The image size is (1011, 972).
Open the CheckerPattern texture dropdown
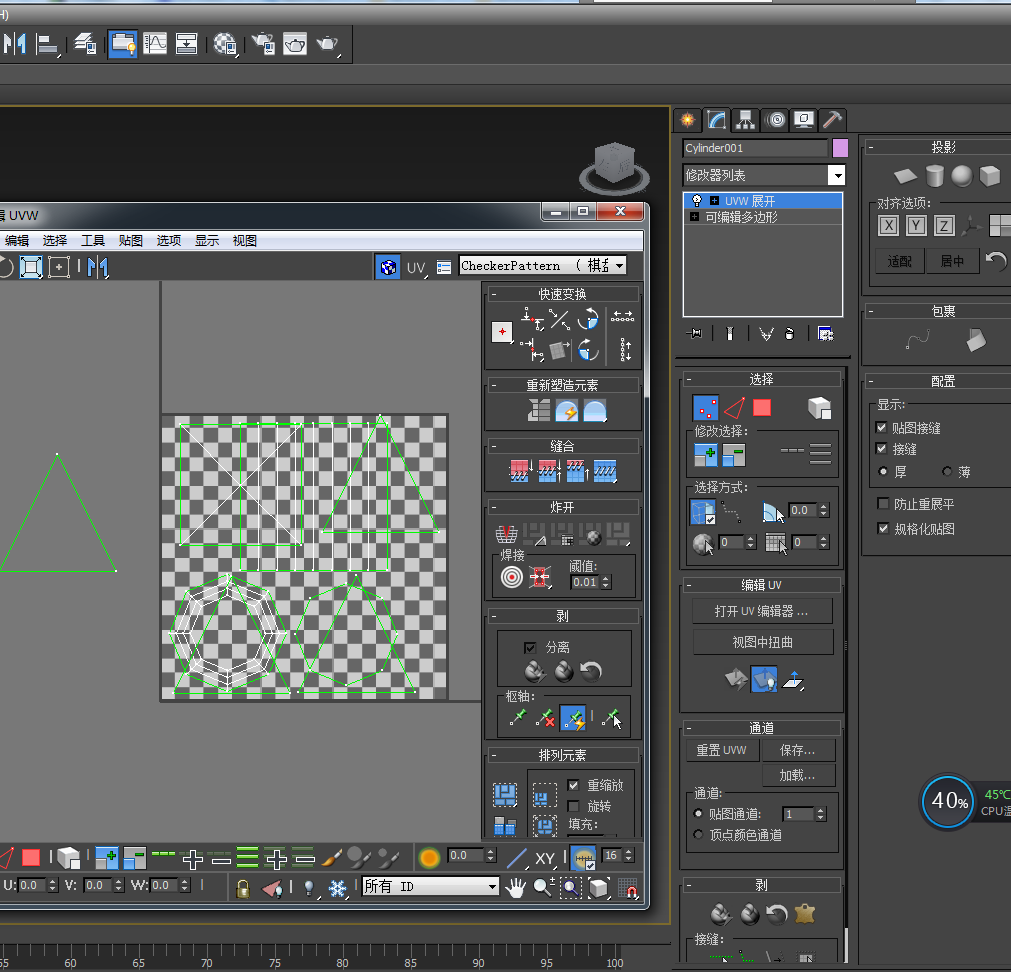click(620, 266)
